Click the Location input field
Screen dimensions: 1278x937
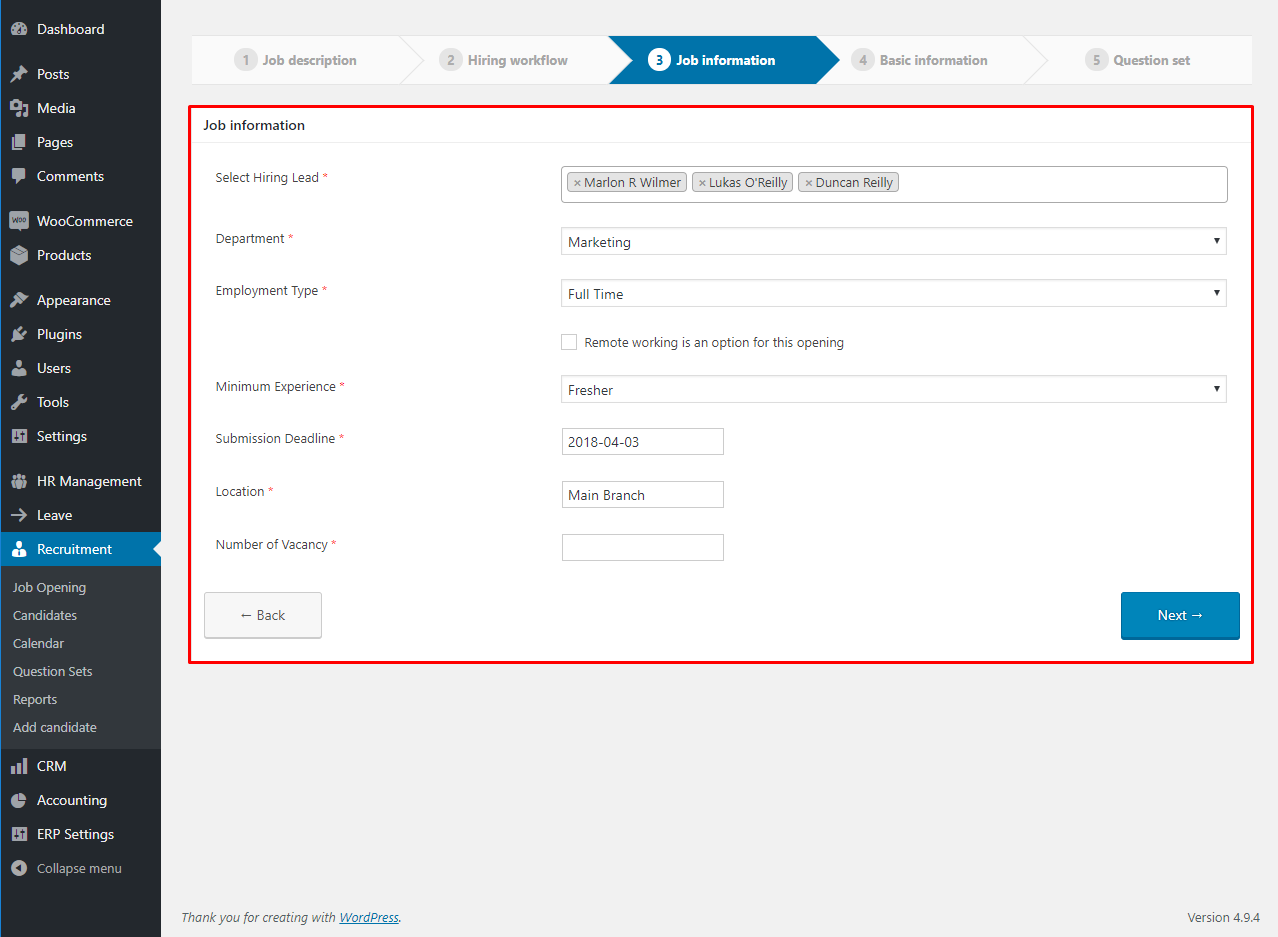(x=643, y=494)
